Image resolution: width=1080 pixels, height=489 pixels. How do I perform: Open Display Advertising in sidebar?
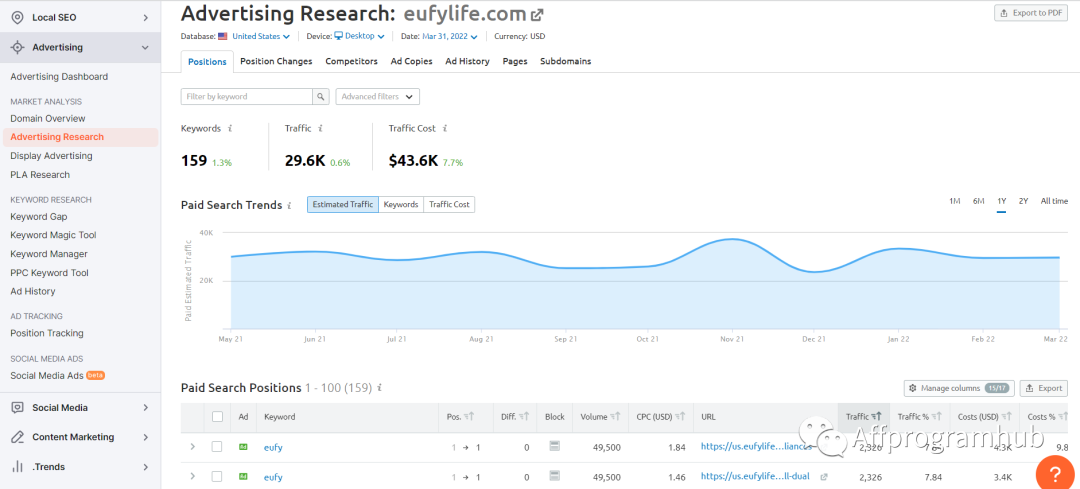pos(51,156)
